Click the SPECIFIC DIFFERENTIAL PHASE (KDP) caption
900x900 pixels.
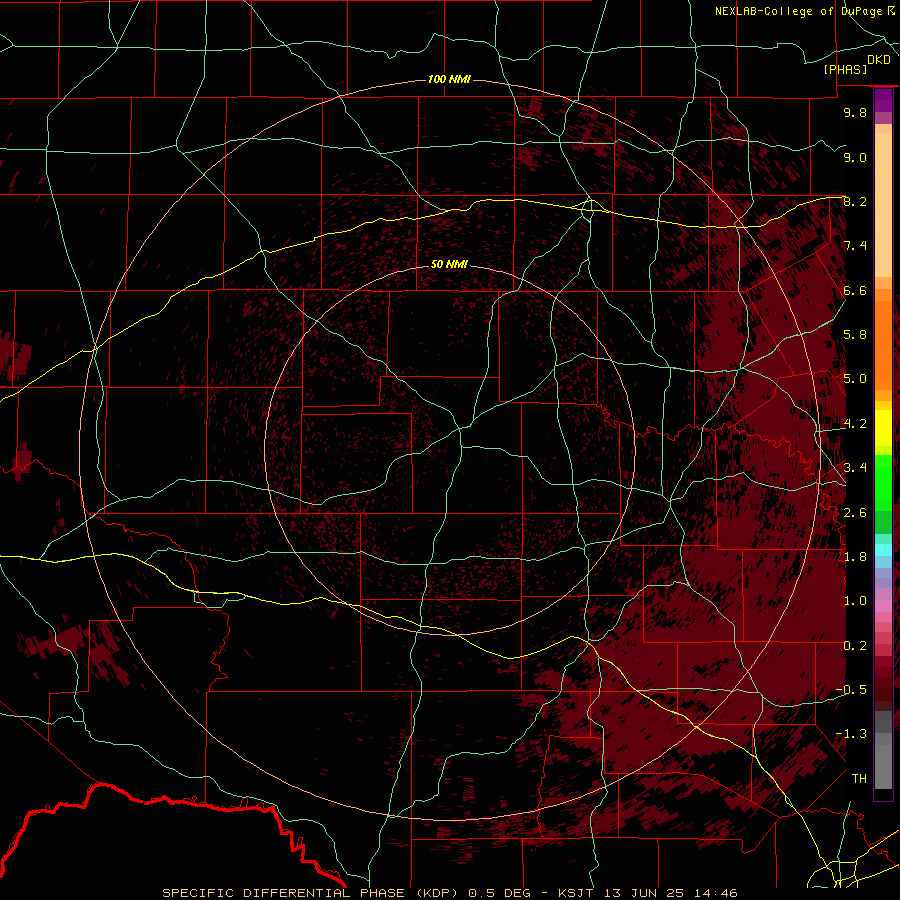310,893
